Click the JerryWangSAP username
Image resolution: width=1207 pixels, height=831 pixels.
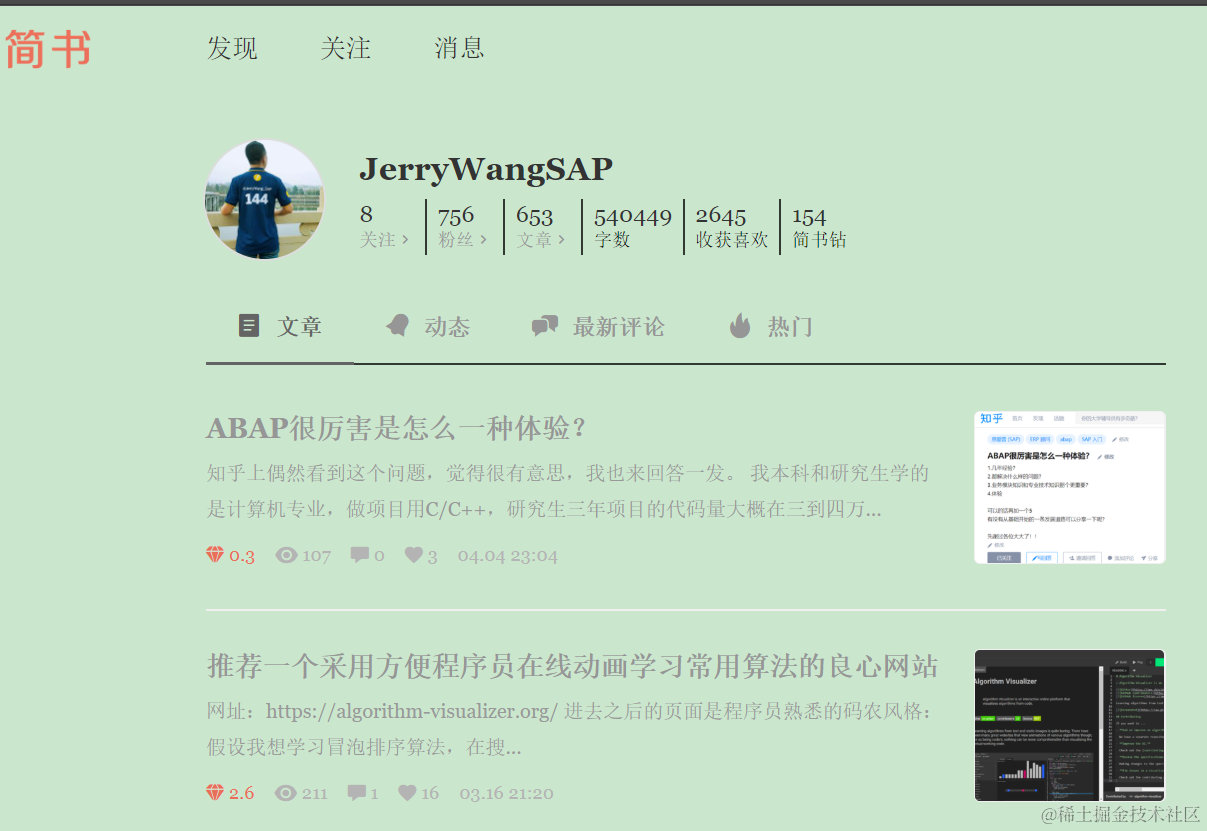[485, 169]
